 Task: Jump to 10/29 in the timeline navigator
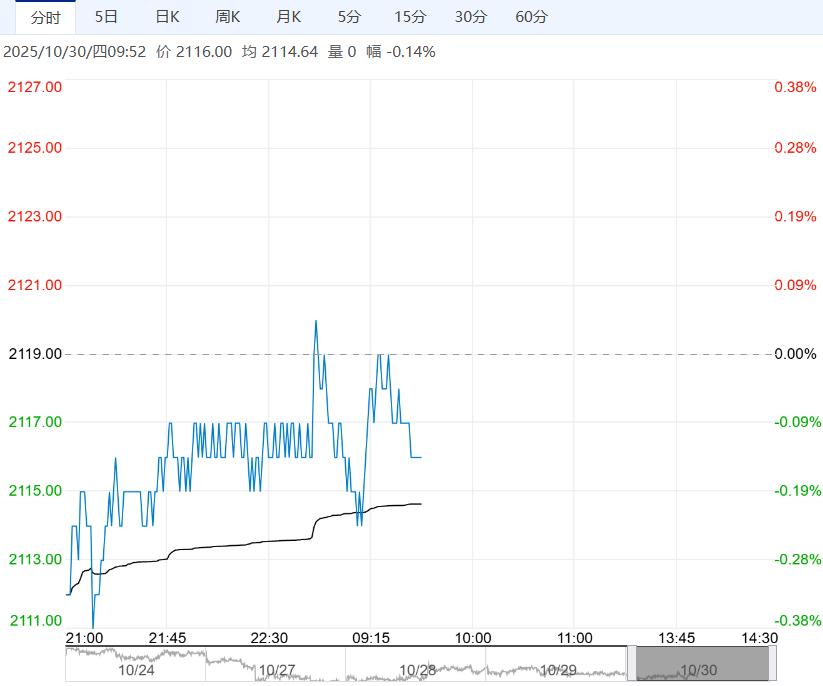559,670
